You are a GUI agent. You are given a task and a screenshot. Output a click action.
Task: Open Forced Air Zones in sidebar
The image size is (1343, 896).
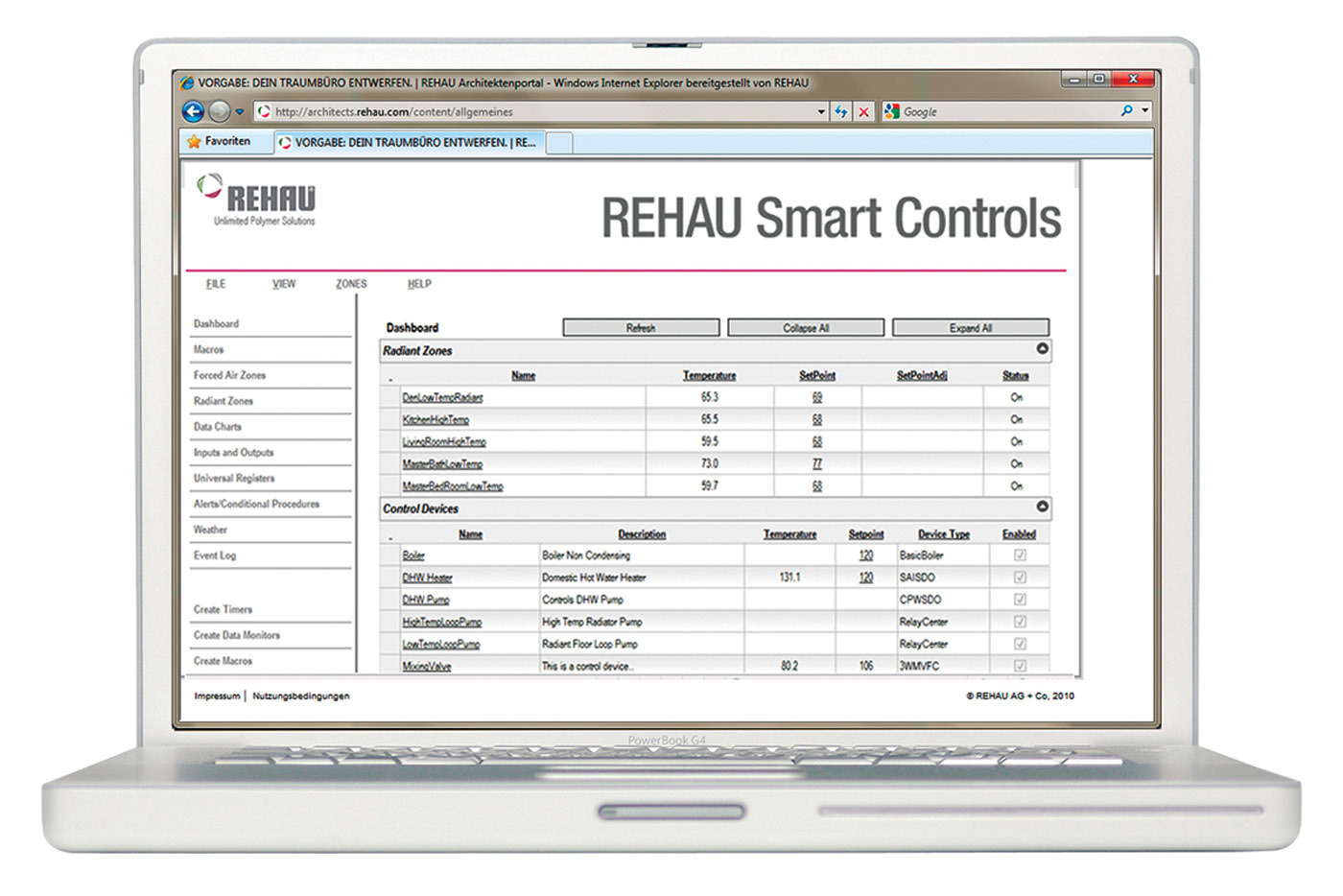pos(229,376)
